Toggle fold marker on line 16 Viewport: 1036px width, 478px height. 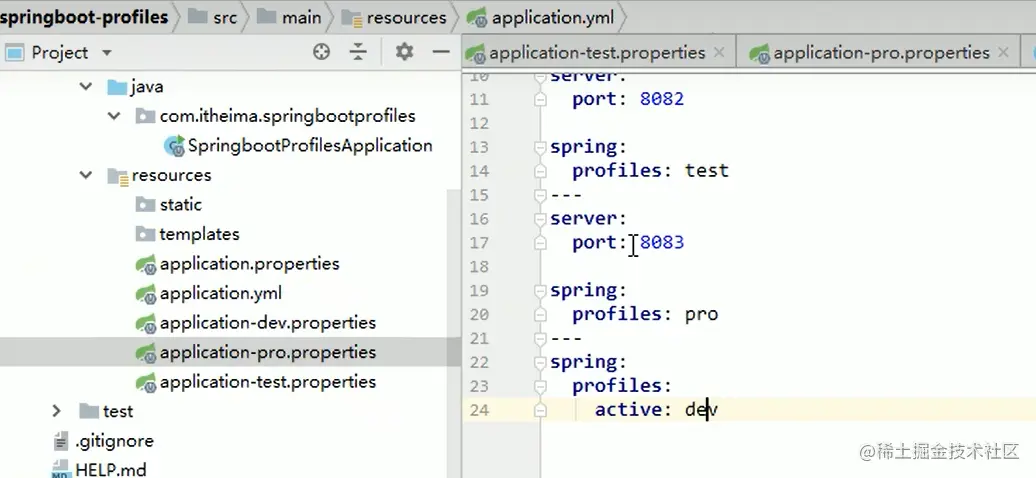click(x=540, y=219)
